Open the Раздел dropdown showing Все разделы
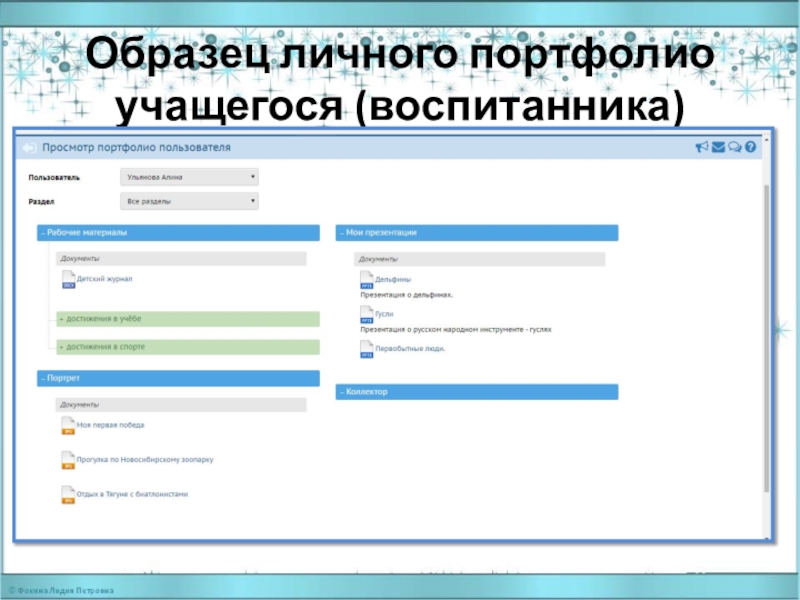The image size is (800, 600). (x=189, y=201)
